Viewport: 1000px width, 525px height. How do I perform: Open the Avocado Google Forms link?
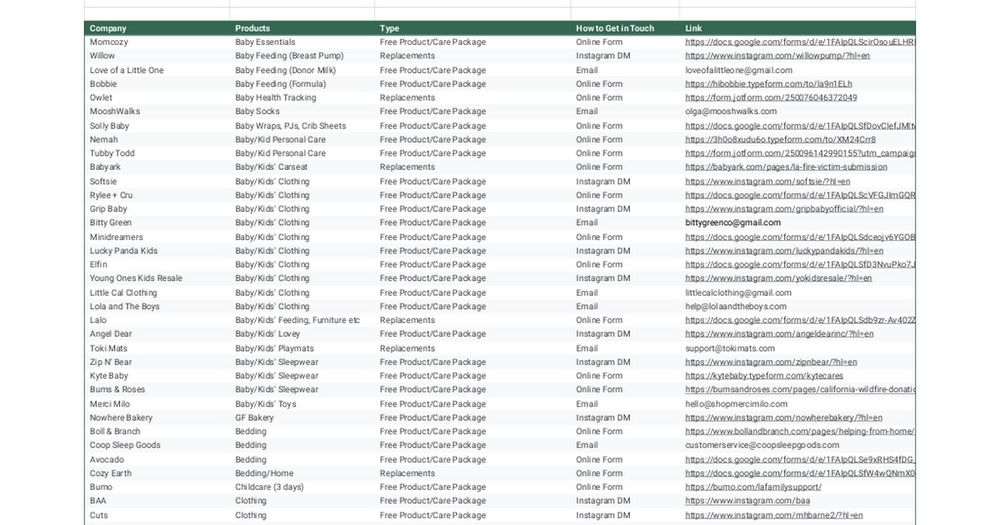(x=800, y=460)
